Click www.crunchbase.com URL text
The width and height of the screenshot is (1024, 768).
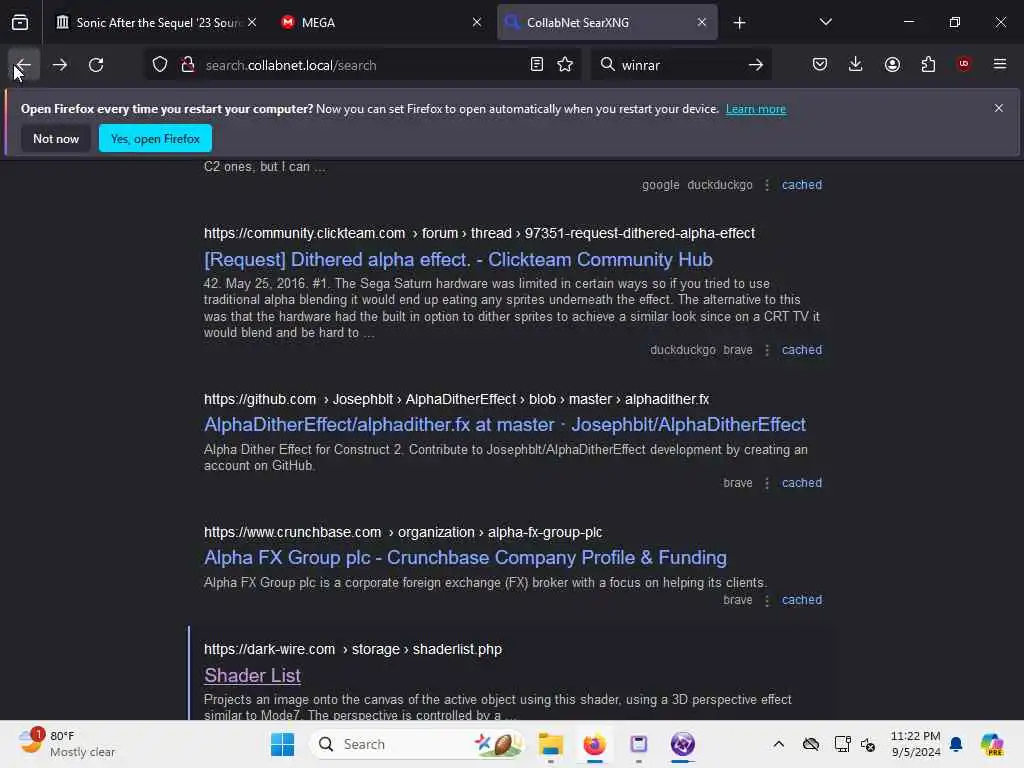pyautogui.click(x=402, y=532)
